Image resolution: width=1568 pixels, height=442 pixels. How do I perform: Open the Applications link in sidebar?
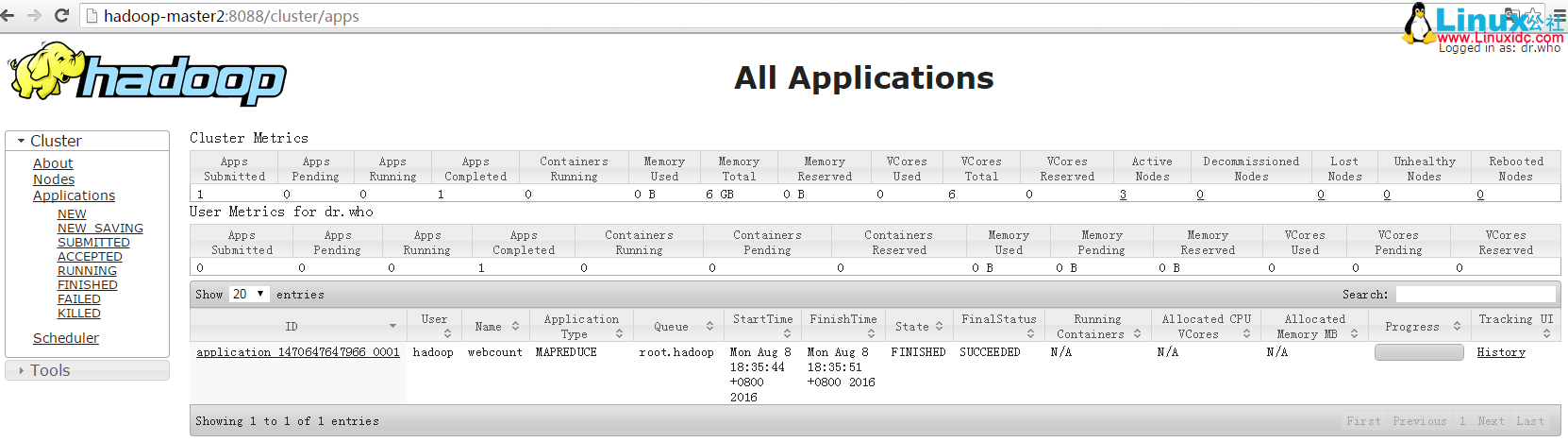(x=74, y=195)
